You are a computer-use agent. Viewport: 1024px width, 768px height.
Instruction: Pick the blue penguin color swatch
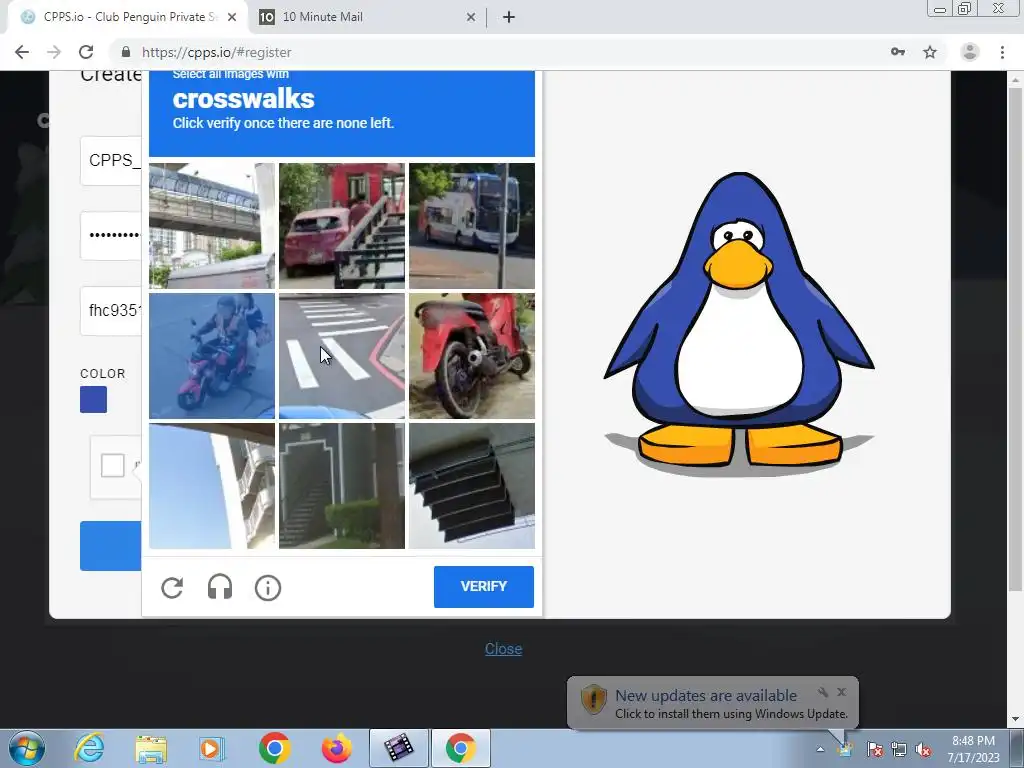point(93,400)
